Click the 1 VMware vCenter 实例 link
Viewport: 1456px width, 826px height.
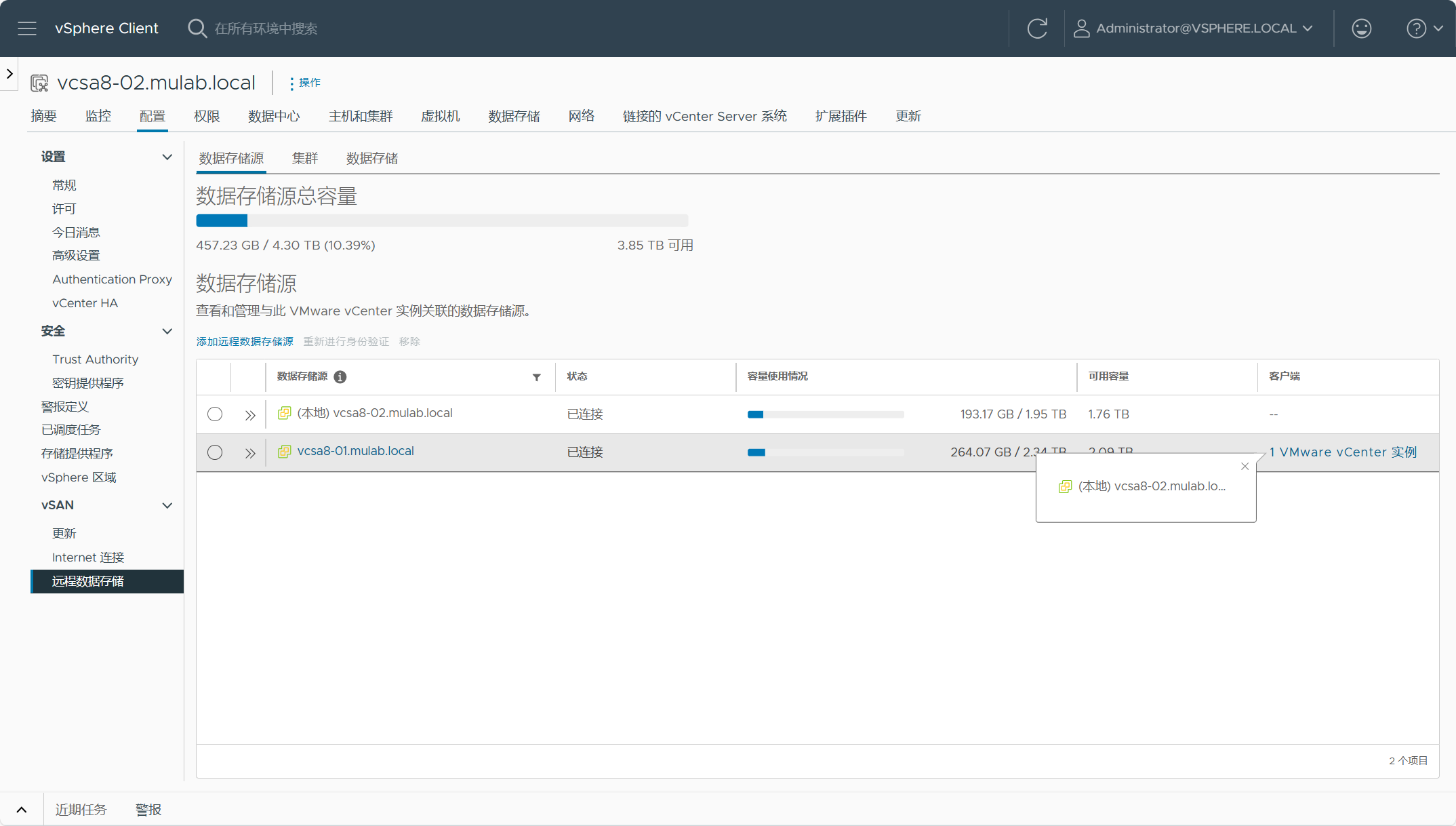[x=1343, y=452]
